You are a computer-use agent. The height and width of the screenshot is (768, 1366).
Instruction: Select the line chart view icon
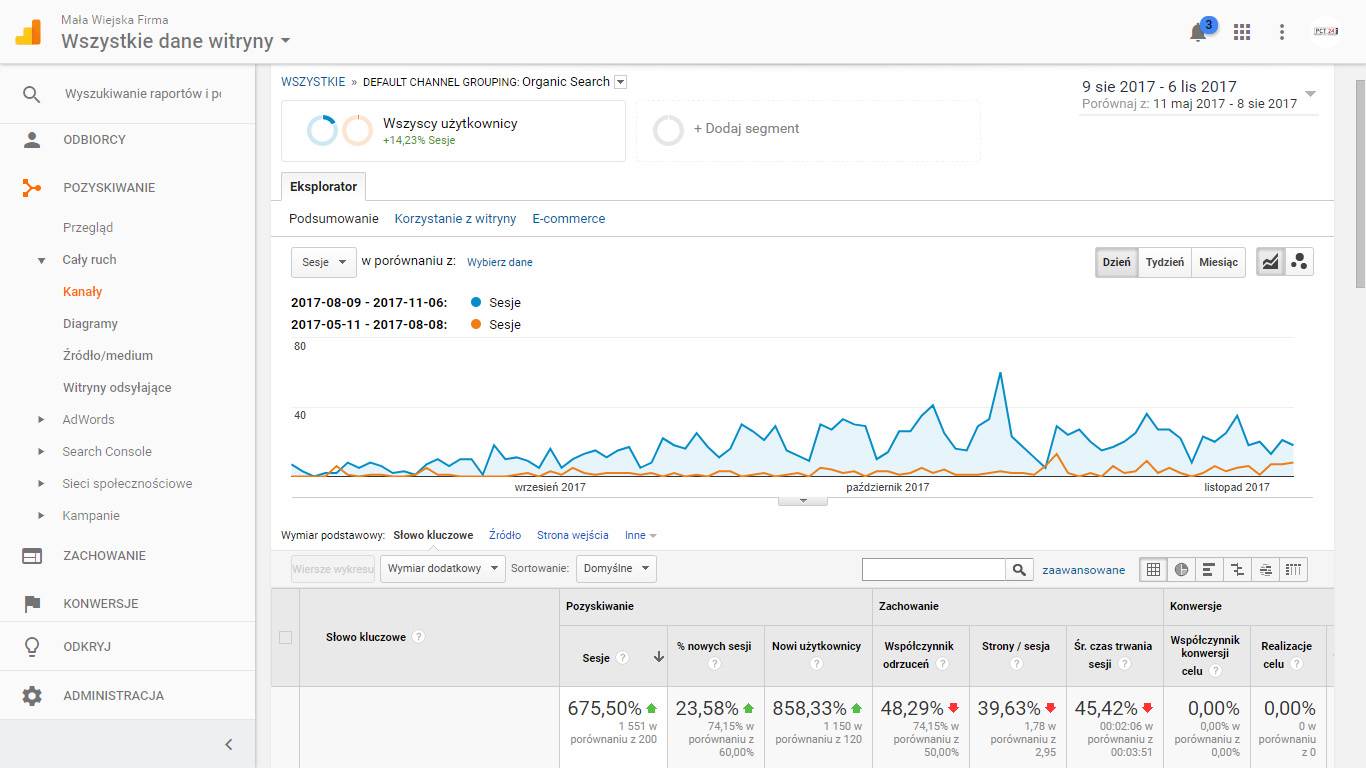tap(1271, 262)
